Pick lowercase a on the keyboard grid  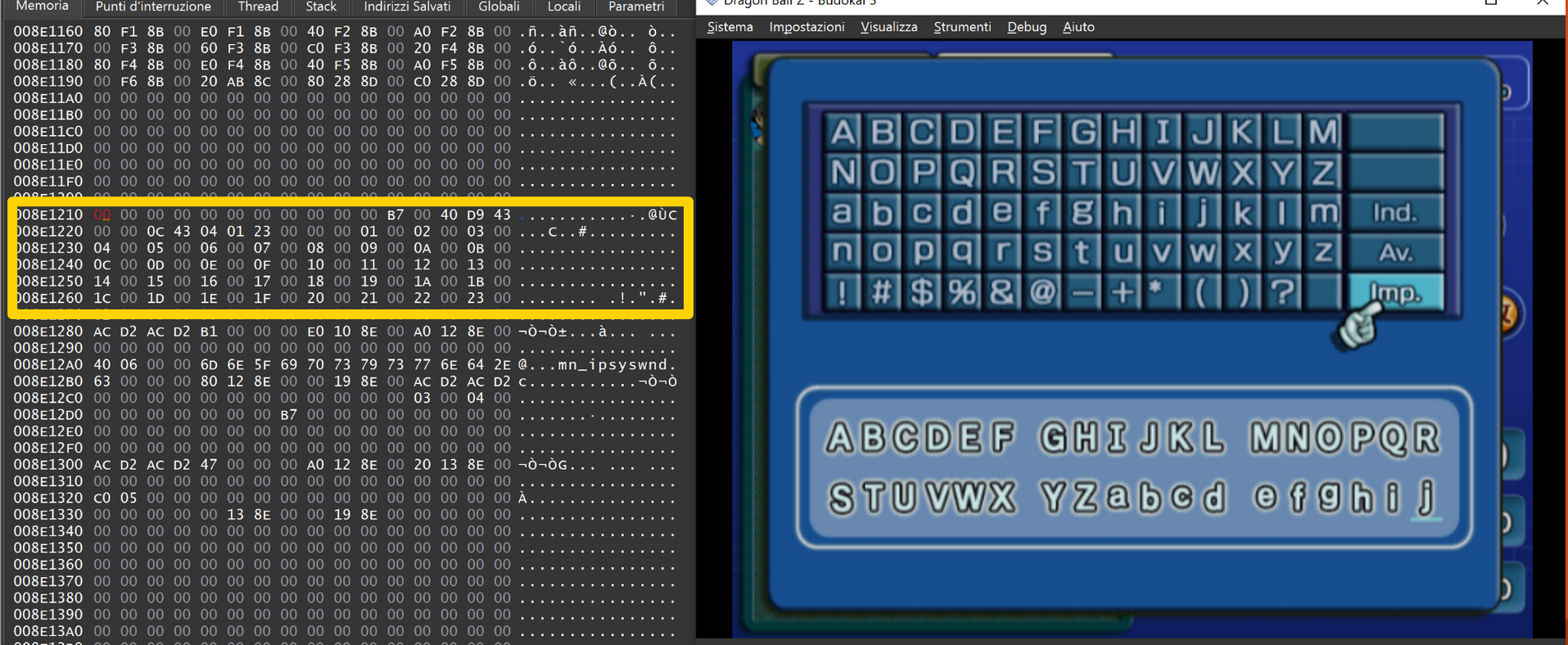click(x=843, y=212)
